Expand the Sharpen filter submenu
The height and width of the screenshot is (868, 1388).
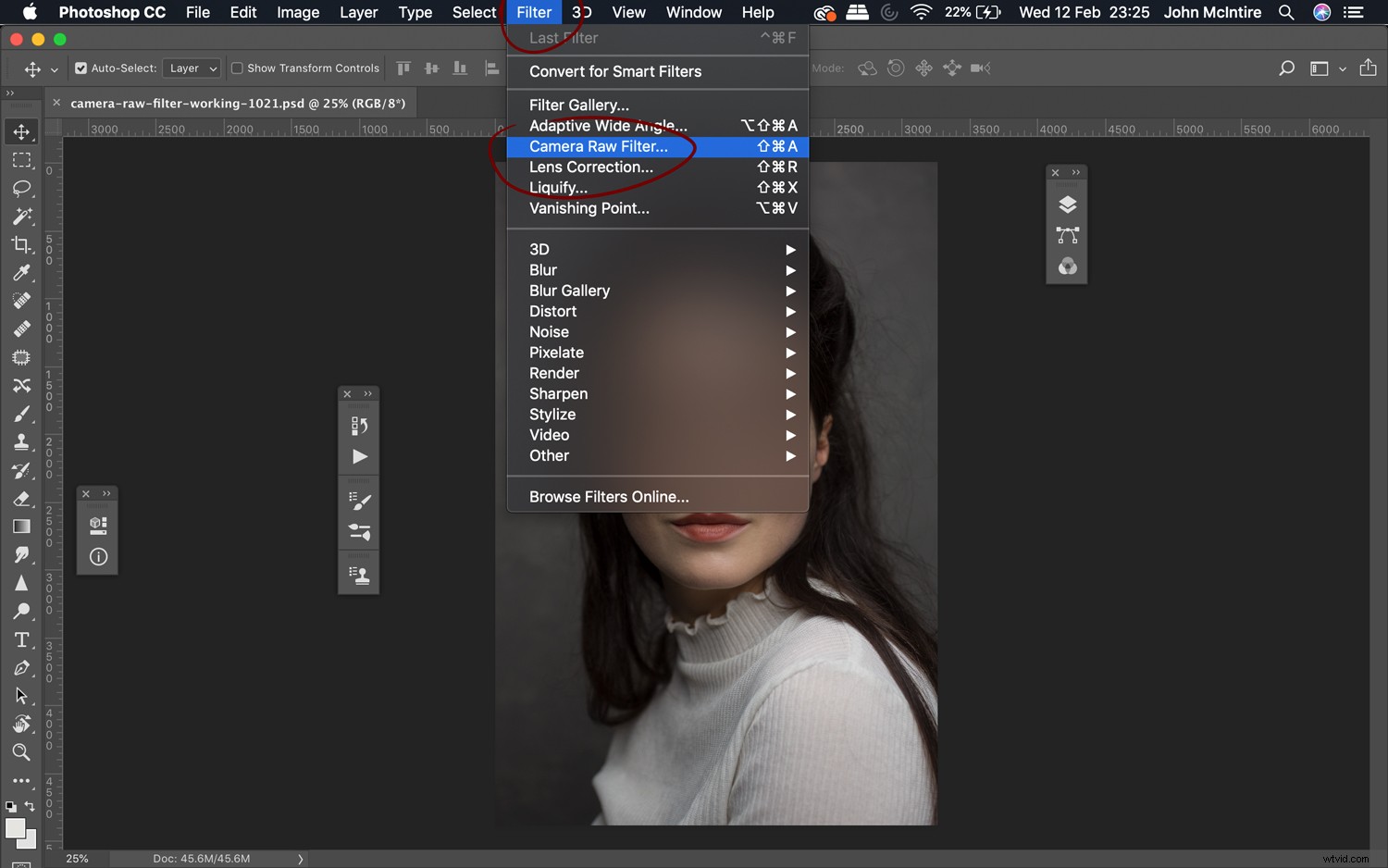click(x=558, y=393)
